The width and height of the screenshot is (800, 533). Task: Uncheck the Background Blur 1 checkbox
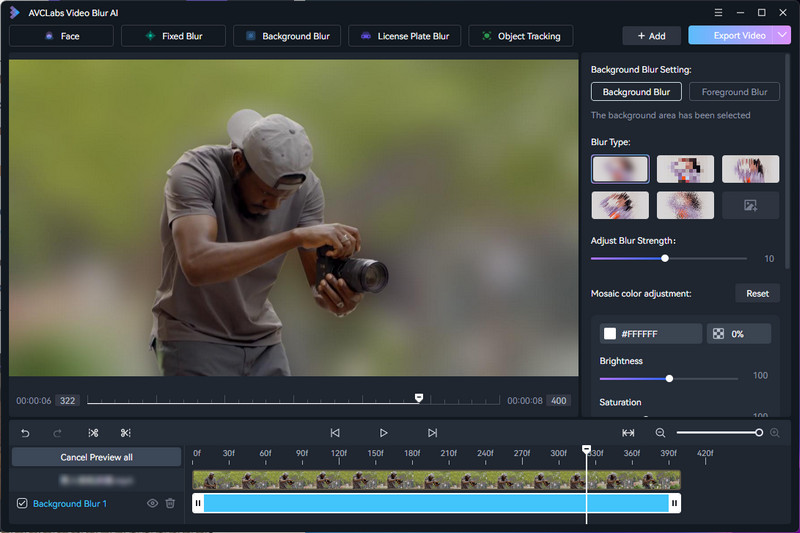click(22, 503)
